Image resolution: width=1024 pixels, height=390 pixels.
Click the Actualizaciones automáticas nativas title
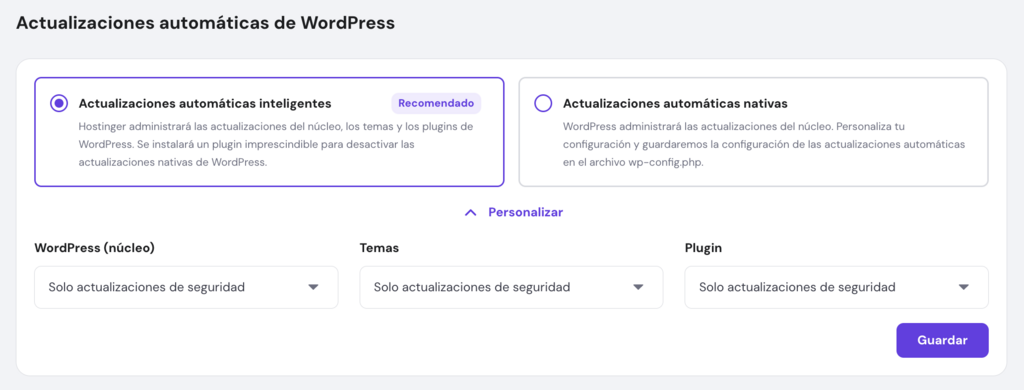tap(675, 103)
